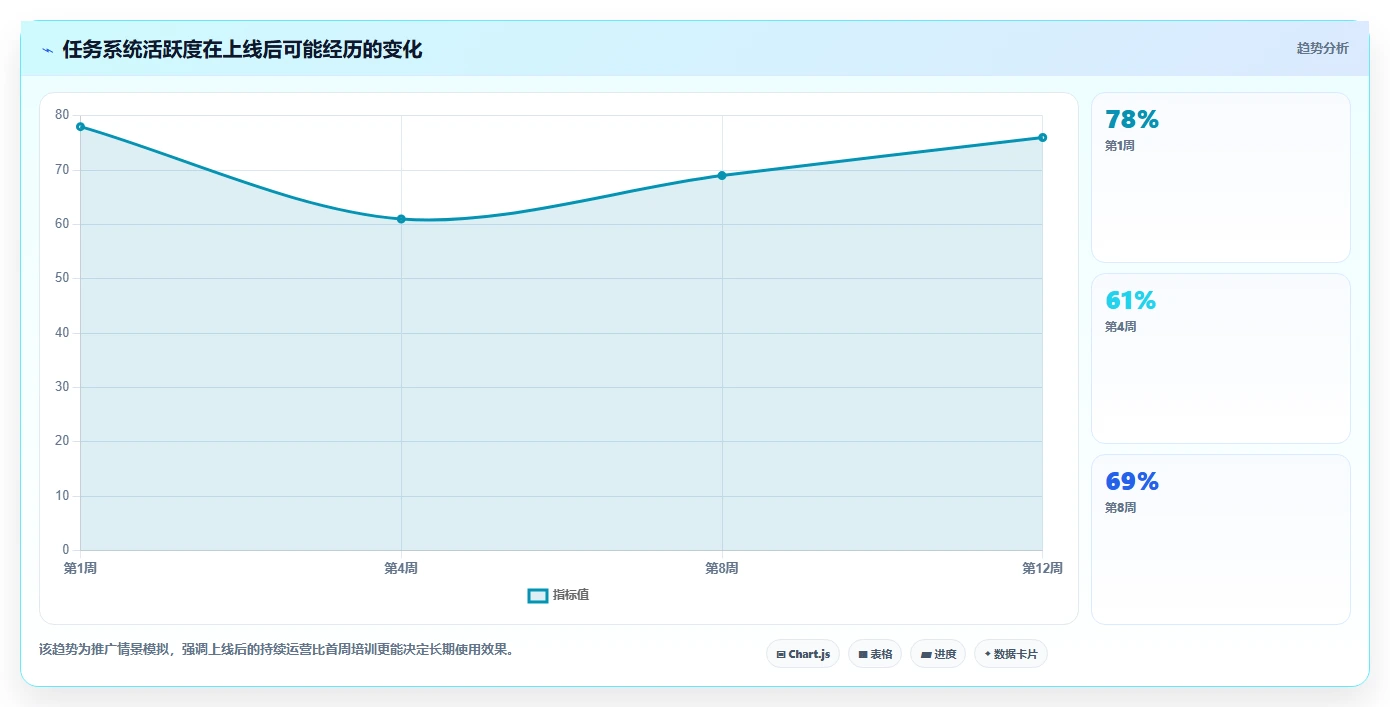The width and height of the screenshot is (1390, 707).
Task: Click the 第12周 data point on the line
Action: 1042,138
